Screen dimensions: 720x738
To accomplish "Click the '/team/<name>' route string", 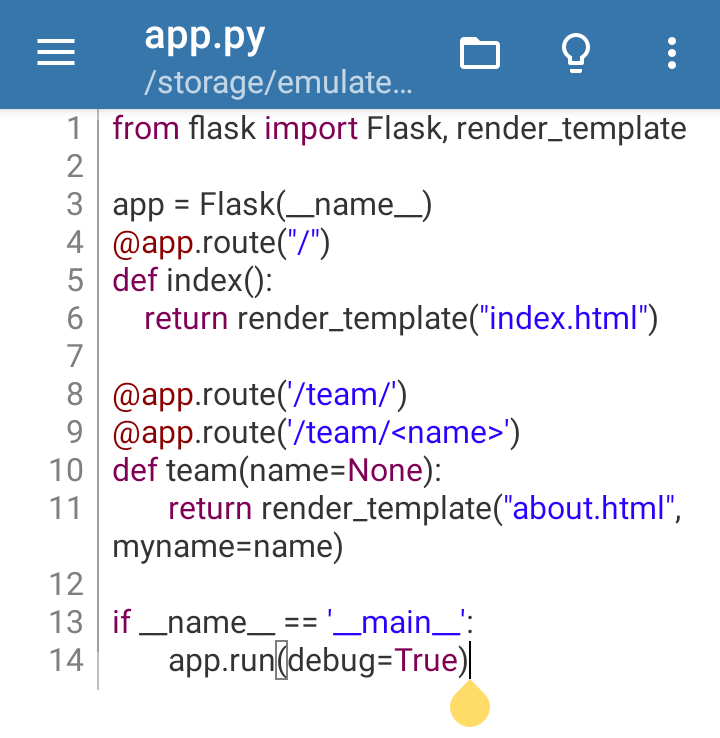I will (401, 432).
